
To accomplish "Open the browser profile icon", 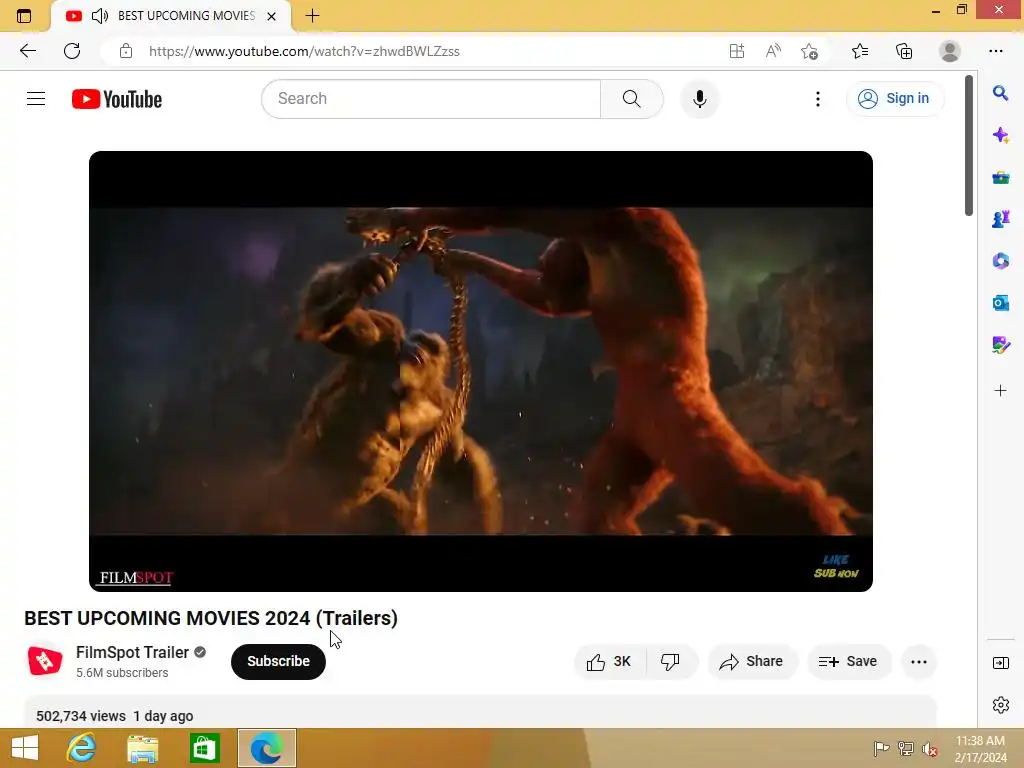I will point(950,51).
